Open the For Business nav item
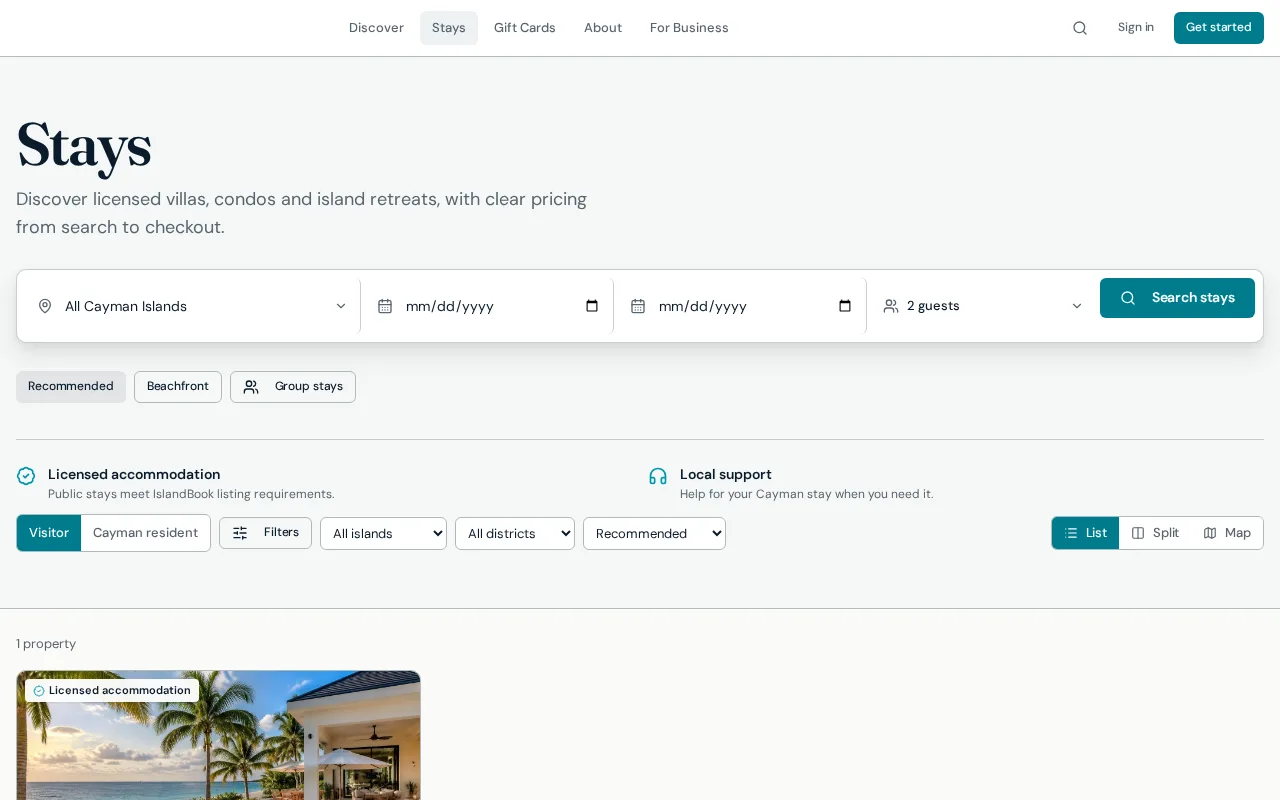 689,28
